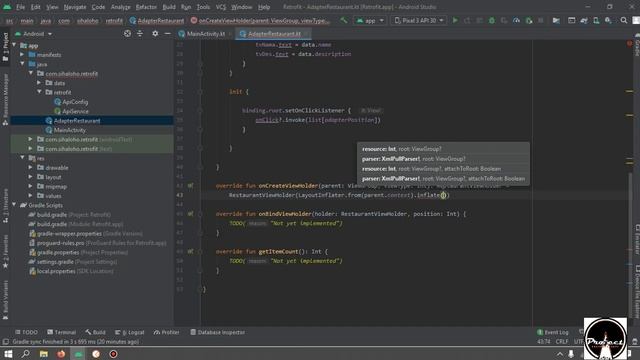The height and width of the screenshot is (360, 640).
Task: Open Project panel settings gear
Action: point(155,33)
